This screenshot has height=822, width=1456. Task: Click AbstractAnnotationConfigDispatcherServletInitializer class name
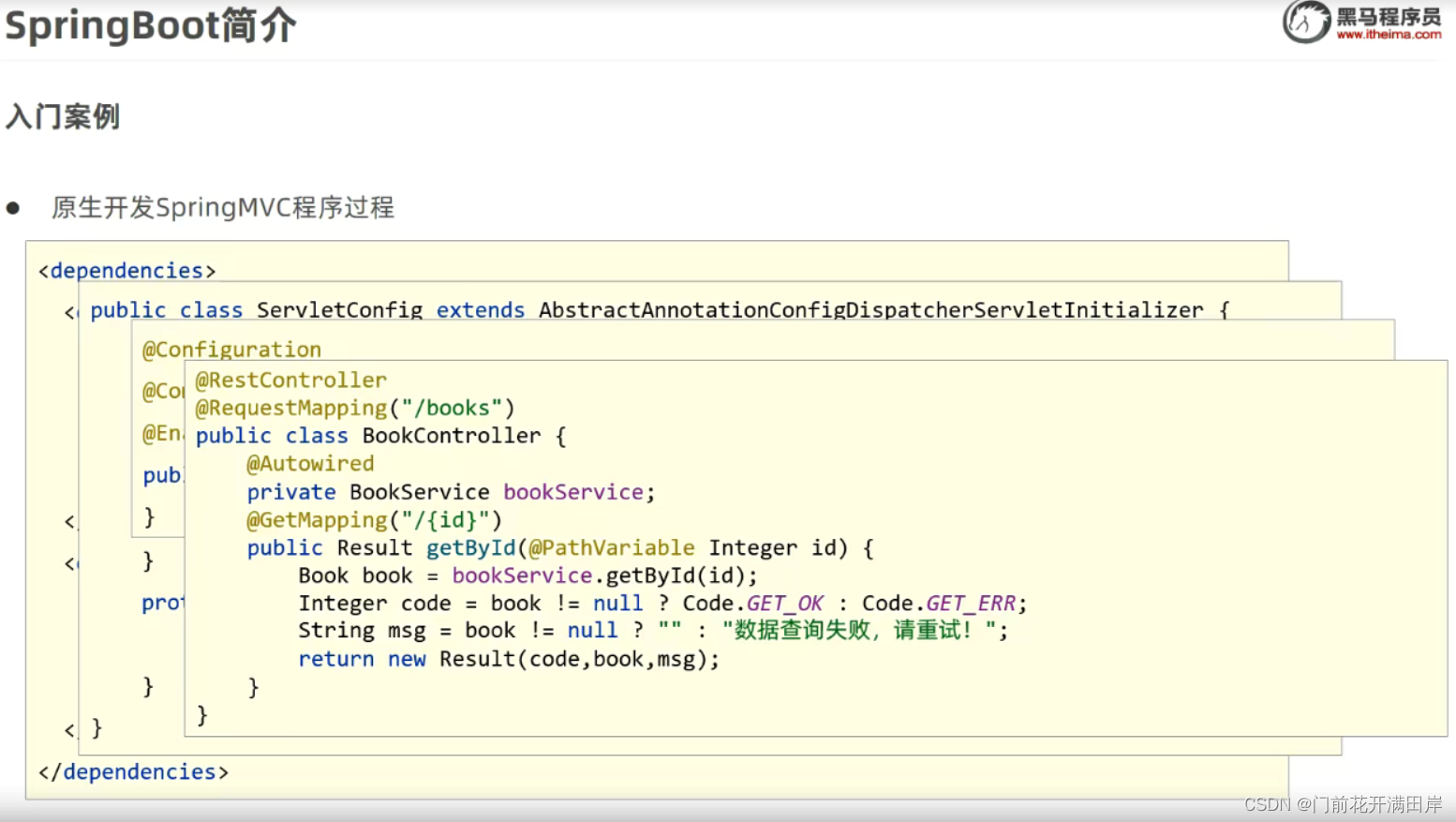click(x=870, y=310)
